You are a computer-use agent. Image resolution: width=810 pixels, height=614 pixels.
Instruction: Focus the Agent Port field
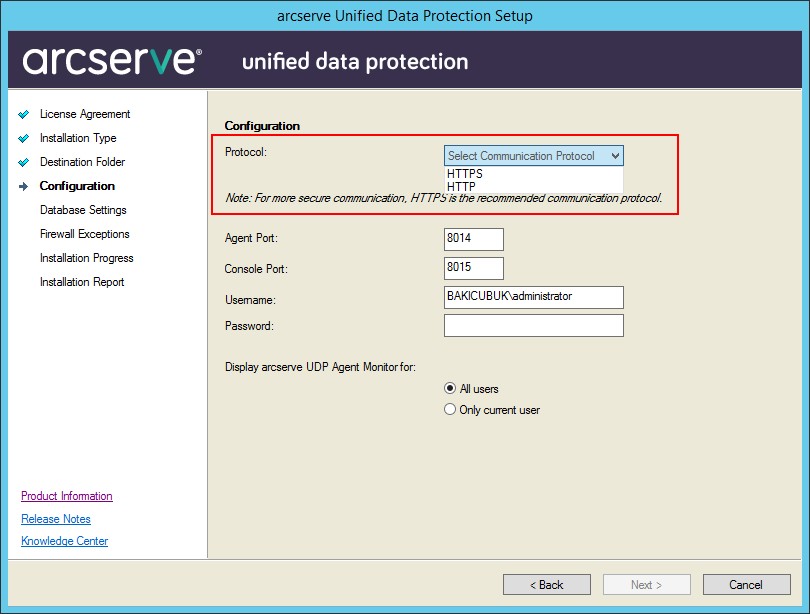474,239
